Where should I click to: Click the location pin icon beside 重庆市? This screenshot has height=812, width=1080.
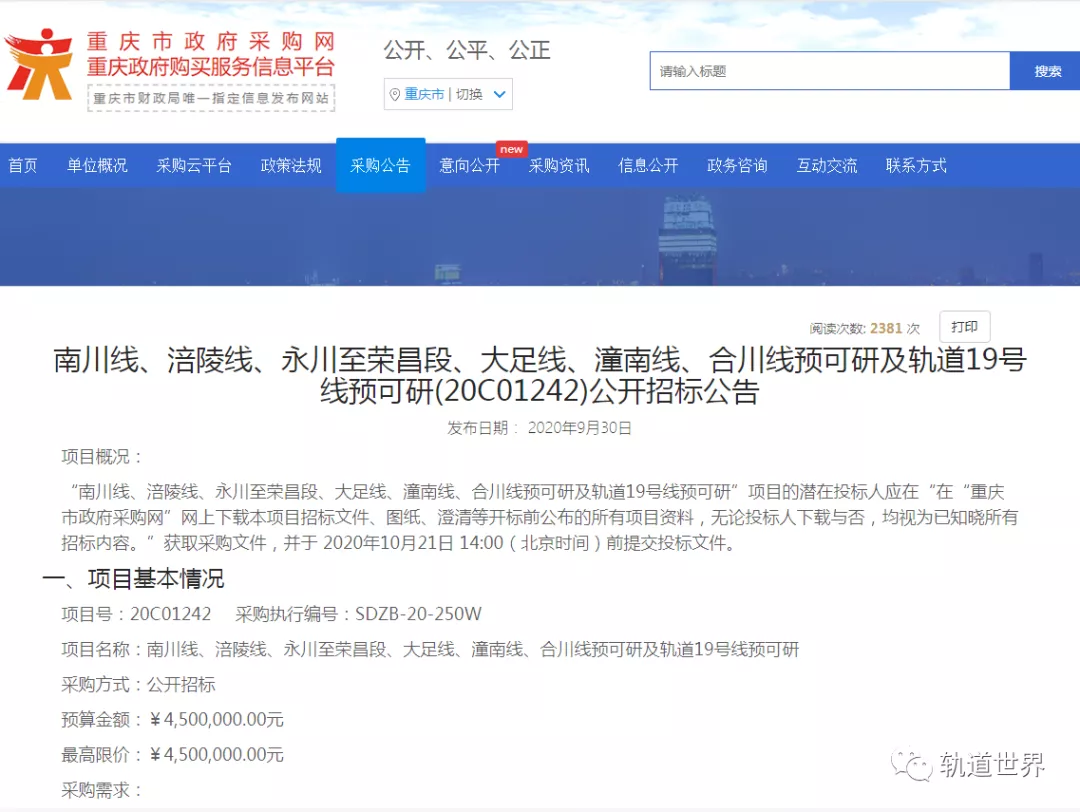coord(397,94)
